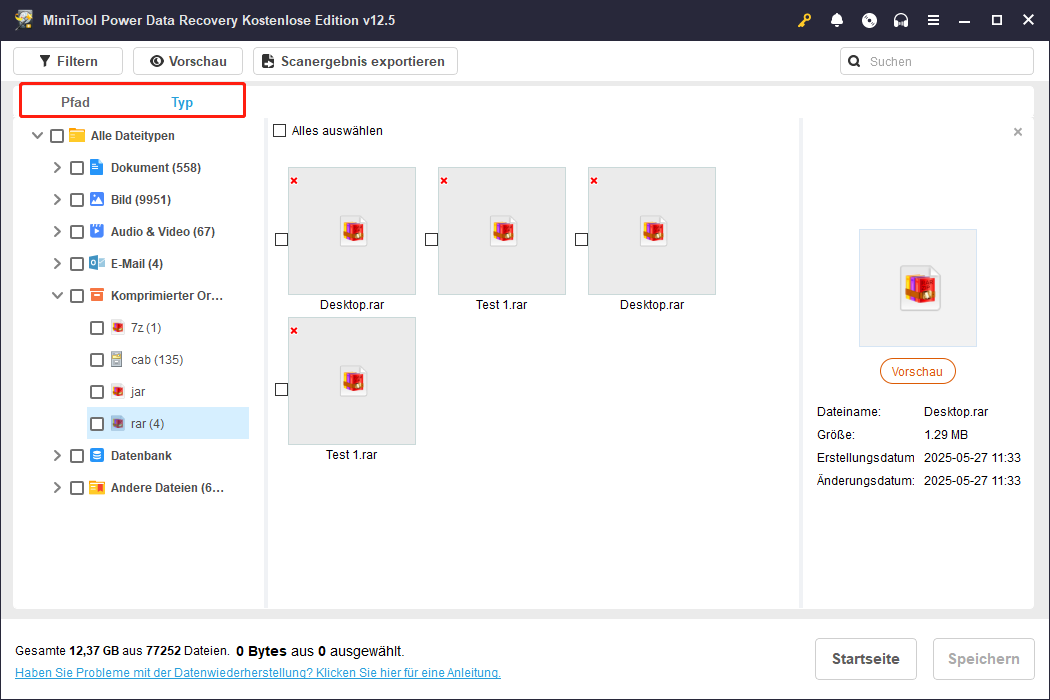Switch to the Pfad tab
This screenshot has width=1050, height=700.
click(x=75, y=102)
